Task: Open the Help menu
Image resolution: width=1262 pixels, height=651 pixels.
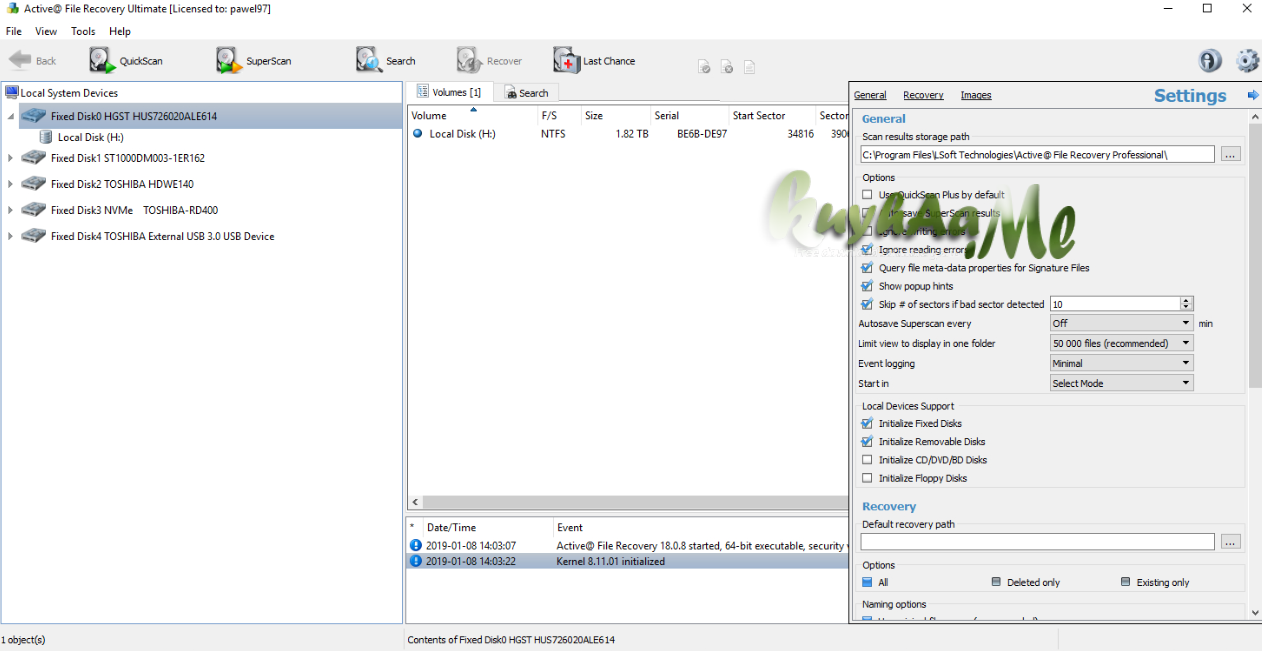Action: [x=120, y=31]
